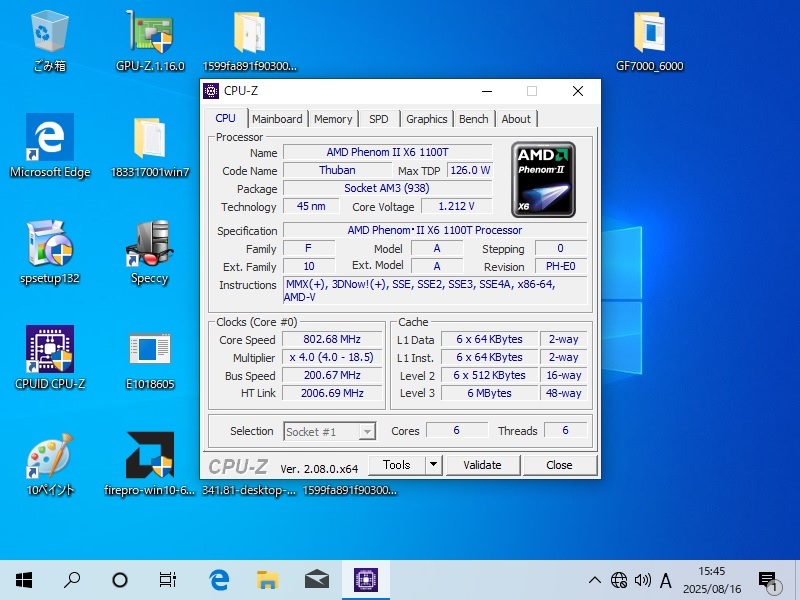
Task: Click the Level 2 value 6 x 512 KBytes
Action: tap(489, 375)
